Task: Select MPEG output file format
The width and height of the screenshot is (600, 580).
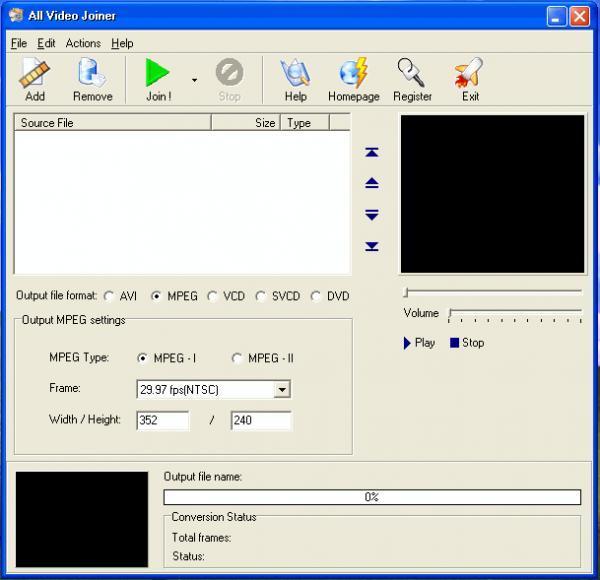Action: 174,296
